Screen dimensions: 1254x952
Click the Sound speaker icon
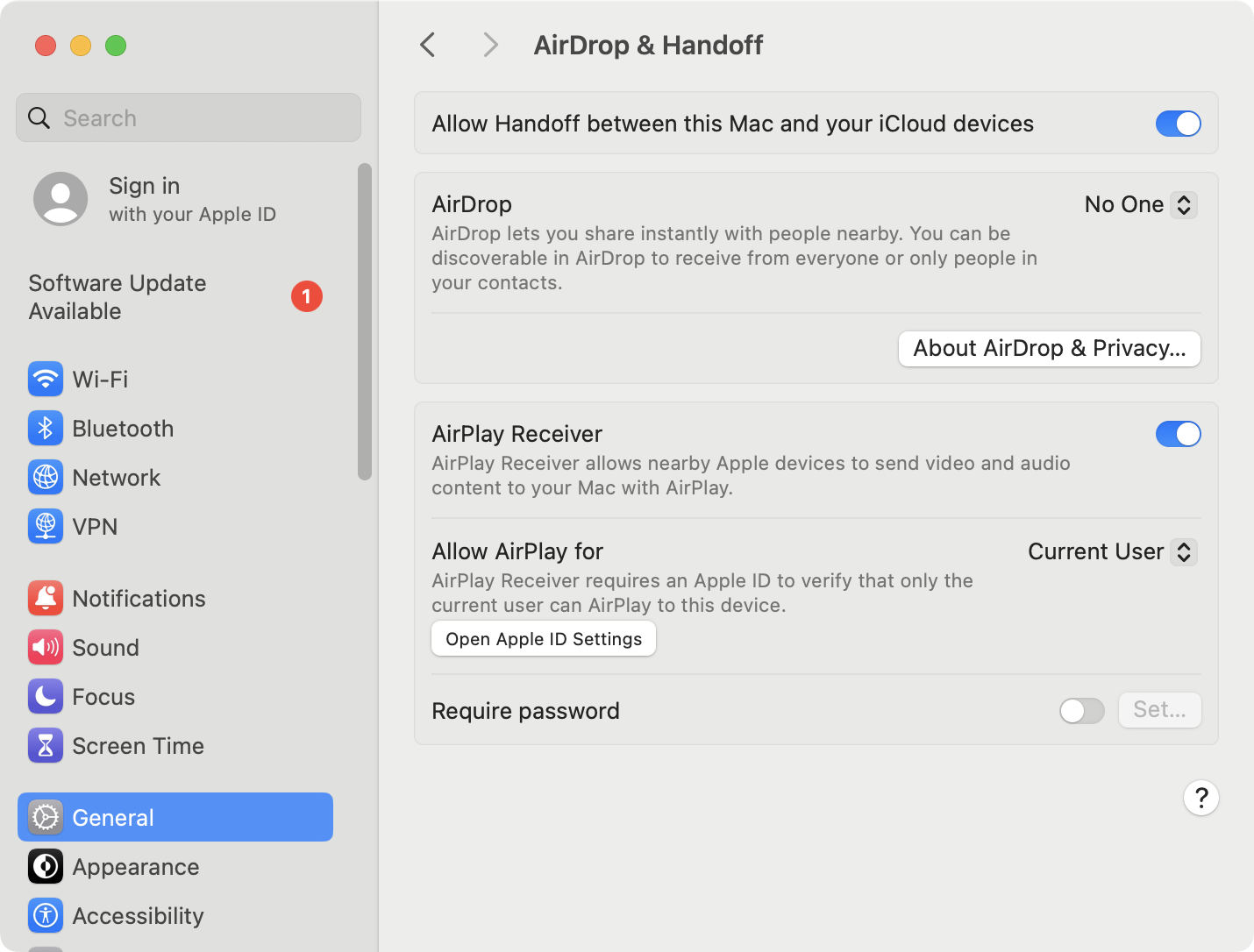coord(46,648)
